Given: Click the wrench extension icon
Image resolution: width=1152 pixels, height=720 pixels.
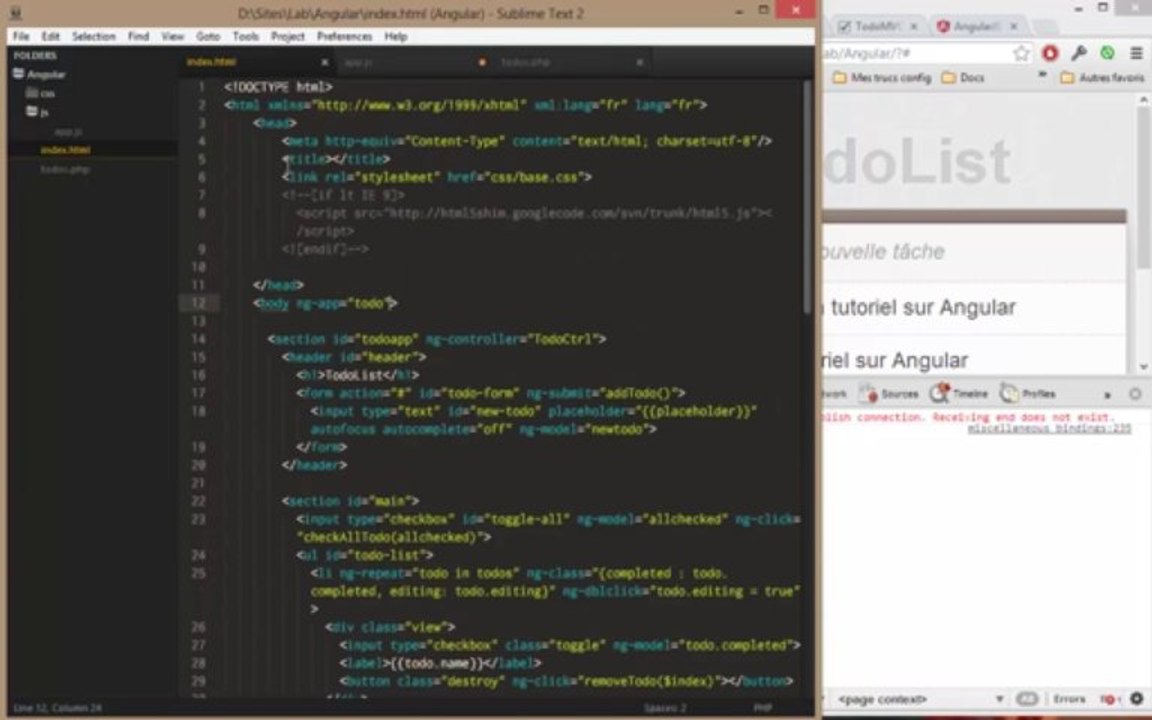Looking at the screenshot, I should click(1079, 53).
